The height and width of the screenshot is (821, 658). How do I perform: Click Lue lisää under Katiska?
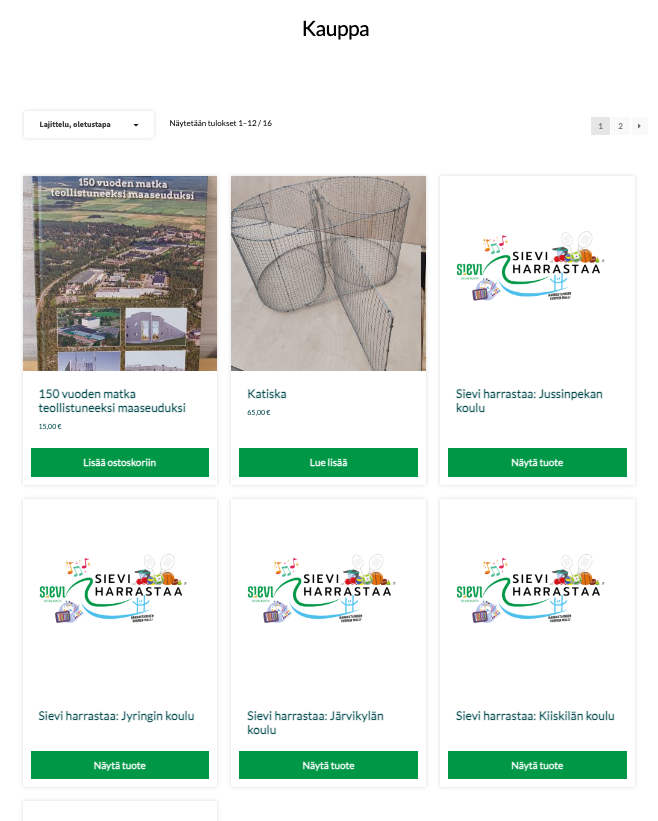(x=328, y=462)
